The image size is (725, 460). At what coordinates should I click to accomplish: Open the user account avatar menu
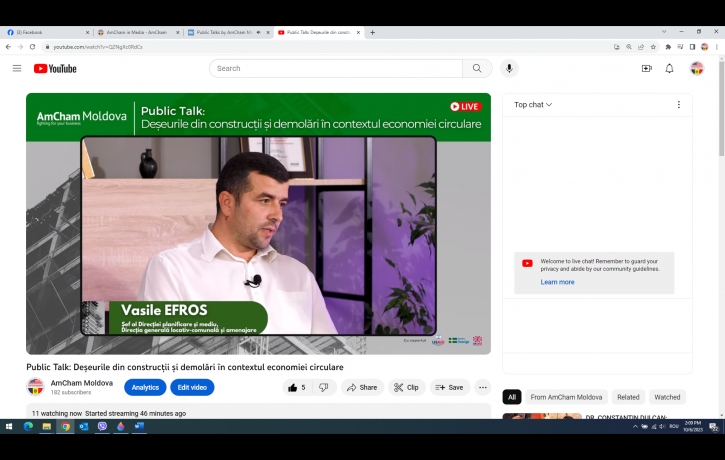coord(697,68)
